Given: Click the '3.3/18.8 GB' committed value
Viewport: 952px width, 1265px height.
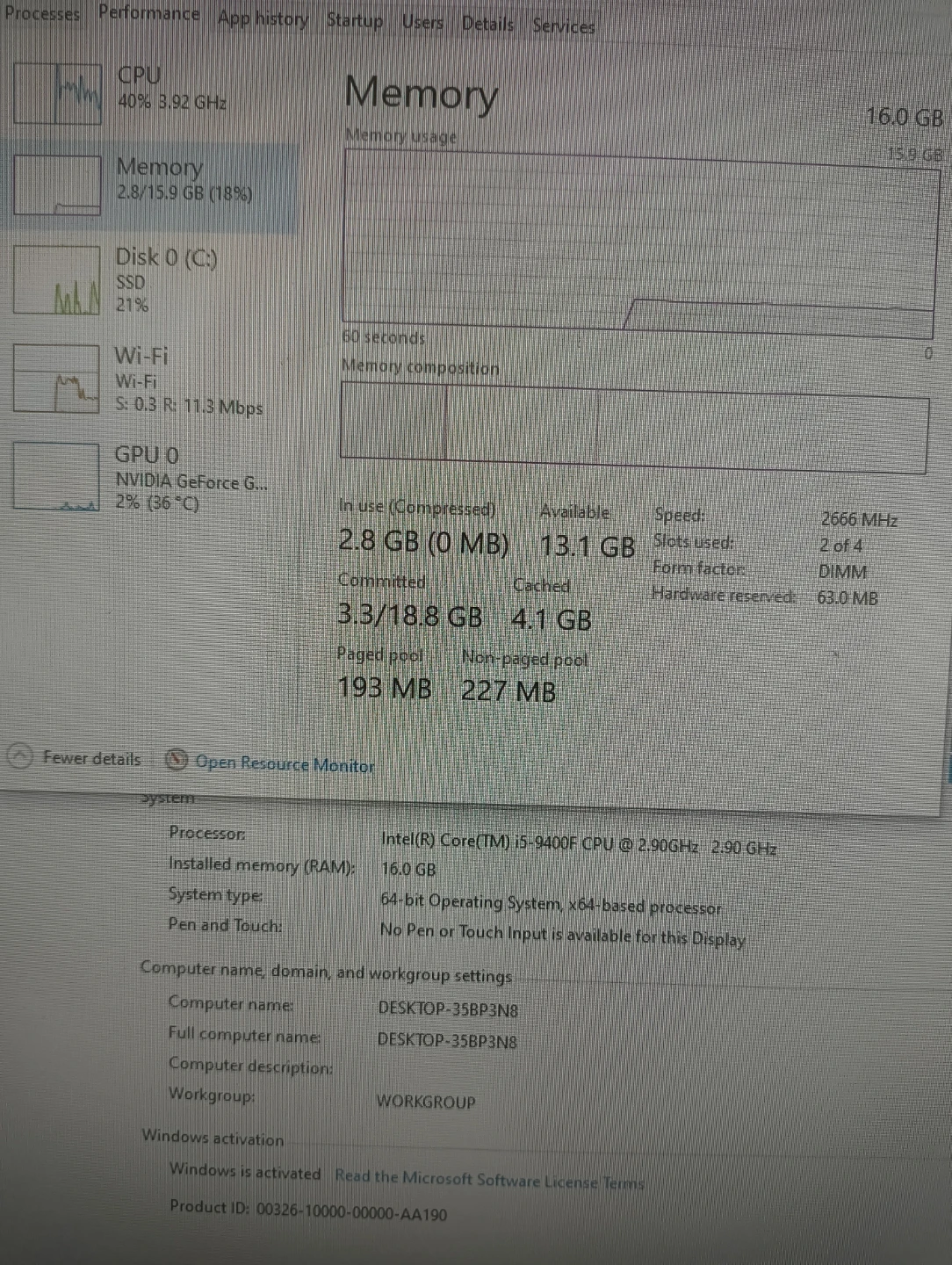Looking at the screenshot, I should pos(410,615).
